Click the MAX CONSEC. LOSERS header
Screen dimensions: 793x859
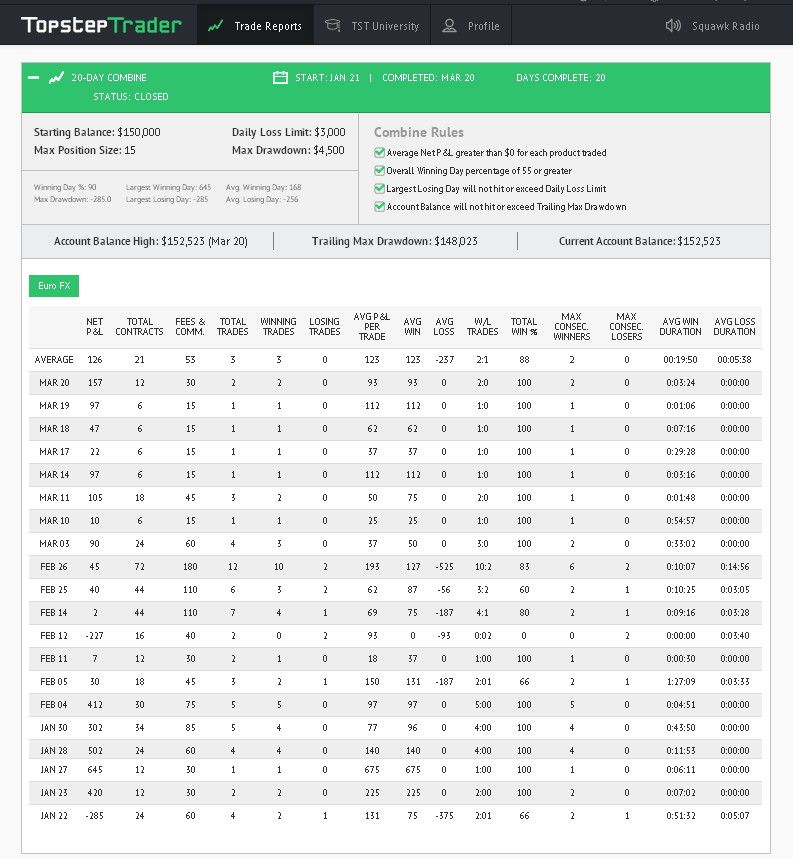626,327
